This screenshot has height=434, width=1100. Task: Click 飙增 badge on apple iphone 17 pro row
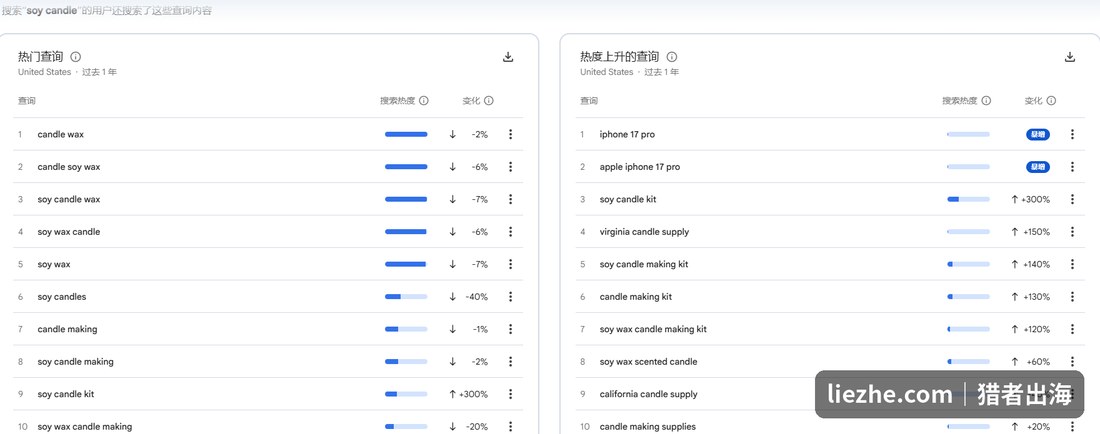(x=1038, y=167)
